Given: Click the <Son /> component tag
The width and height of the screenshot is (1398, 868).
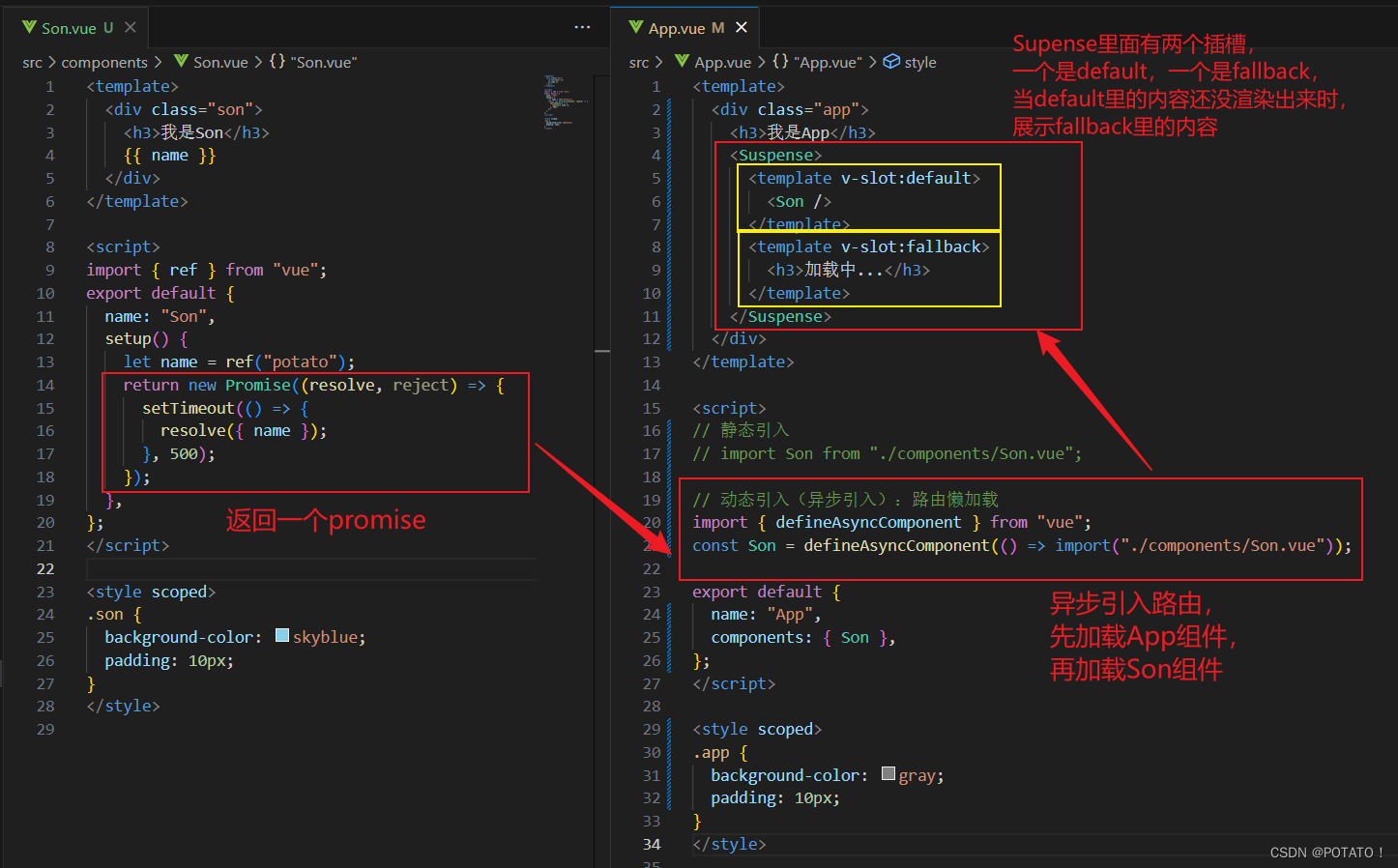Looking at the screenshot, I should [x=799, y=201].
